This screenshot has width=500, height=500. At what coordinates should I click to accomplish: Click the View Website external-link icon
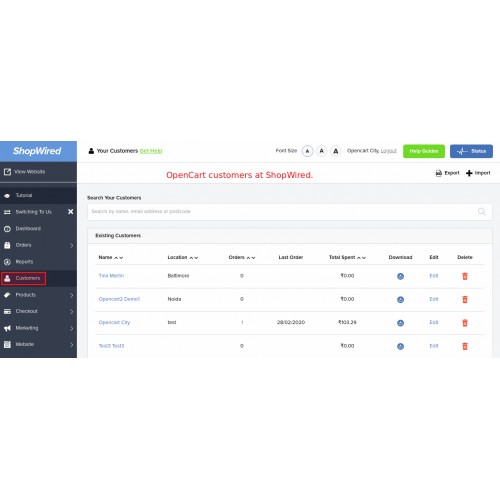[x=7, y=172]
